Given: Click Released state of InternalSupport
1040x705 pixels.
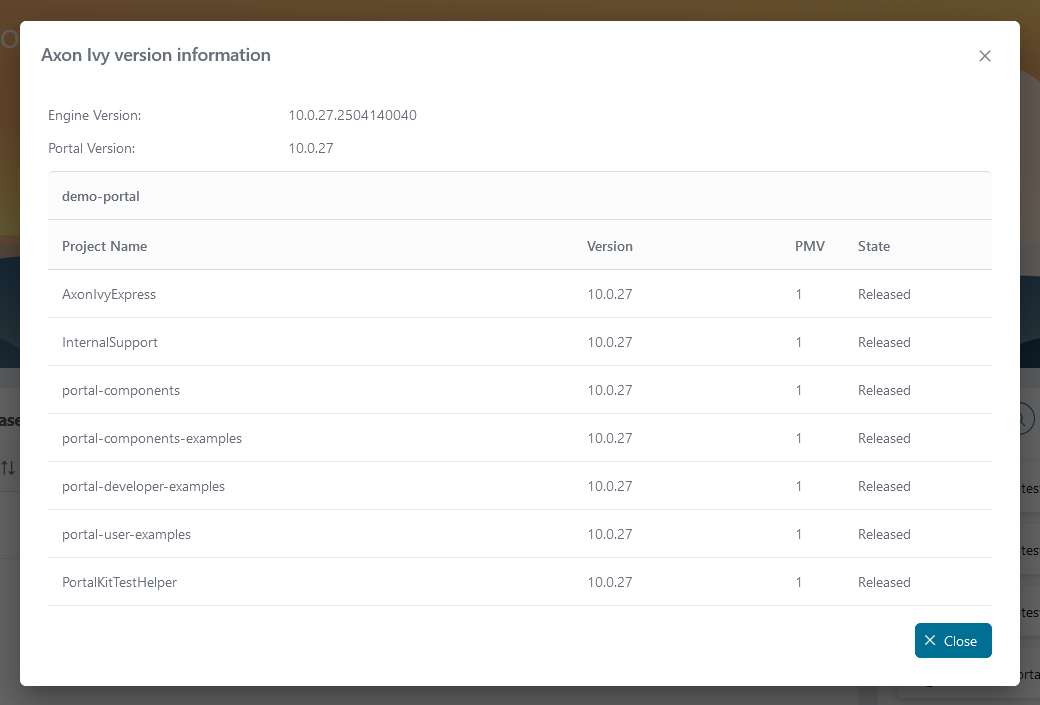Looking at the screenshot, I should pyautogui.click(x=884, y=342).
